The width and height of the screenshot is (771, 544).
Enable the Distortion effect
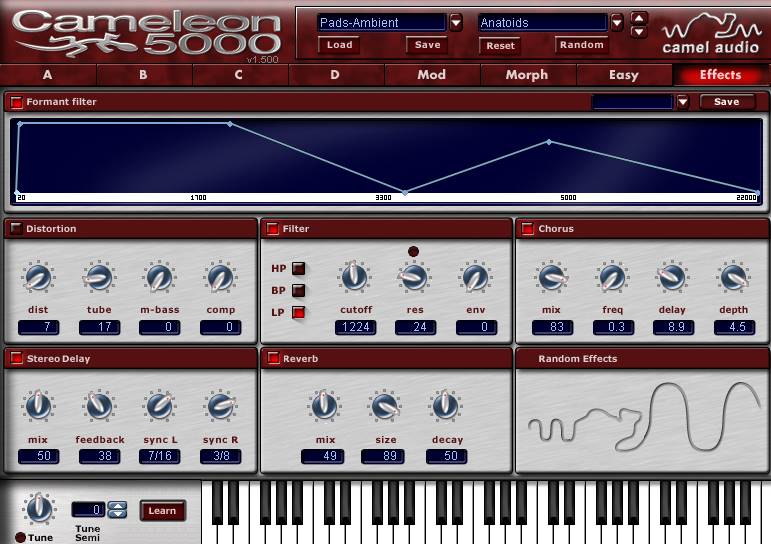tap(17, 228)
